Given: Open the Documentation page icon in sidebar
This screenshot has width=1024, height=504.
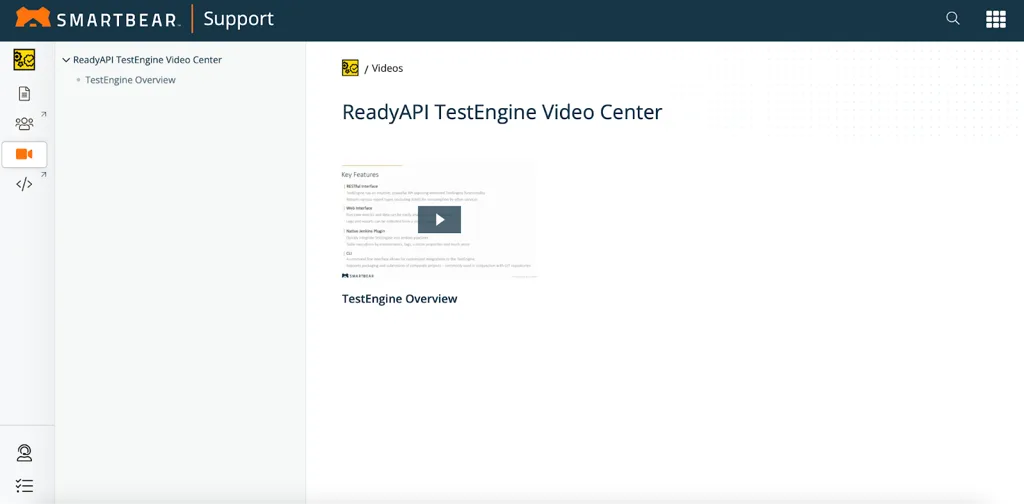Looking at the screenshot, I should (x=24, y=94).
